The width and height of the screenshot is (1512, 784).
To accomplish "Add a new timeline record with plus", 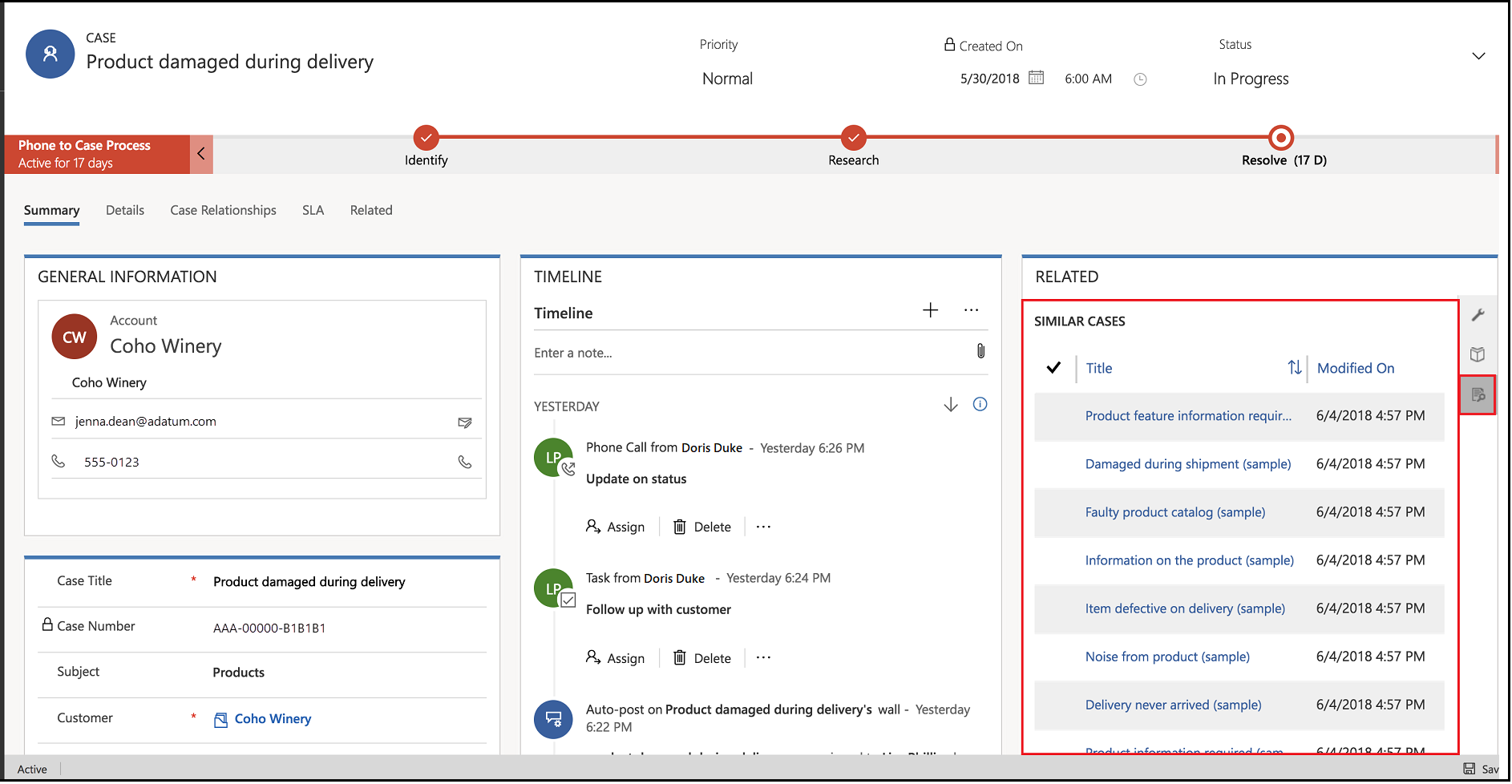I will click(x=930, y=310).
